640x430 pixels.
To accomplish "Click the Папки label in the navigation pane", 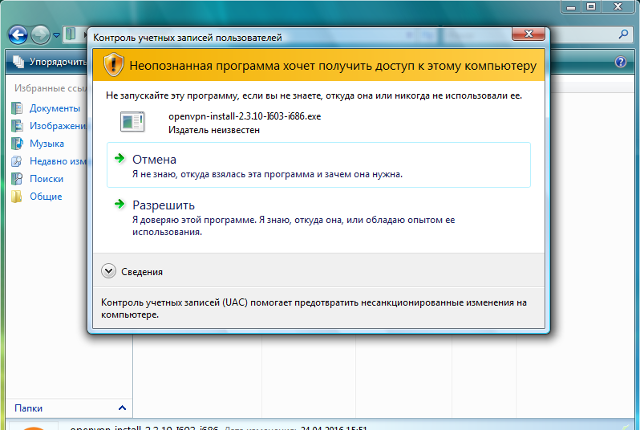I will (x=28, y=408).
